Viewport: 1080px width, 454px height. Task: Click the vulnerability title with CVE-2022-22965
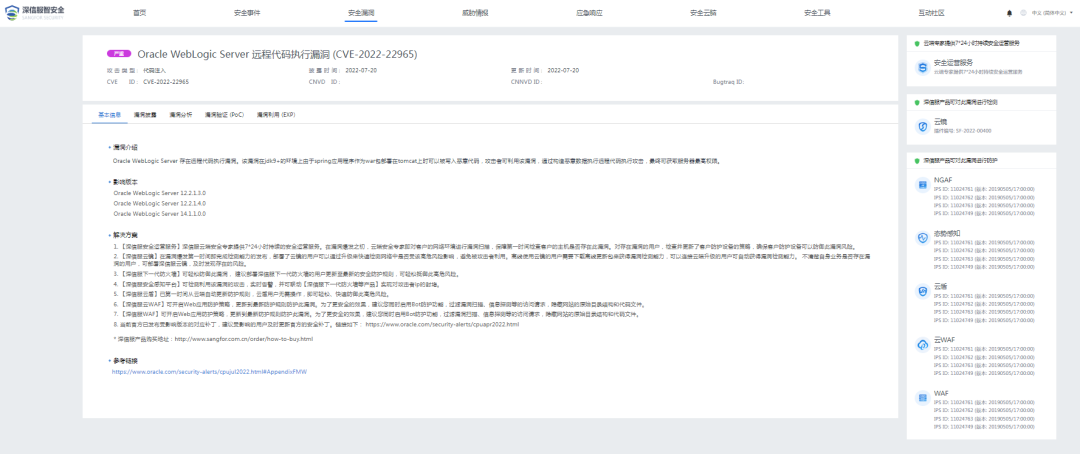[278, 54]
